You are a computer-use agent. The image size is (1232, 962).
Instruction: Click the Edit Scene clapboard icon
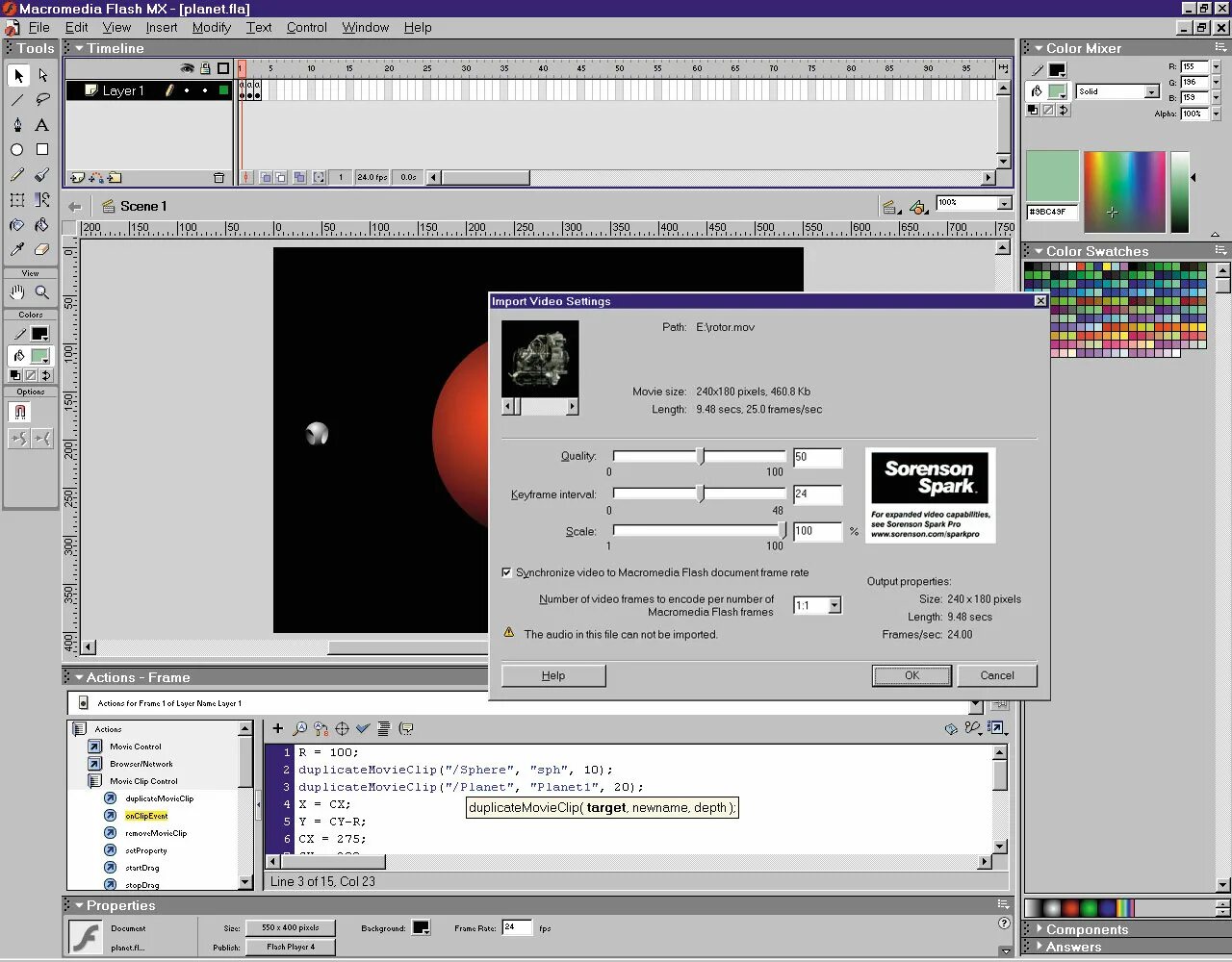[x=890, y=207]
